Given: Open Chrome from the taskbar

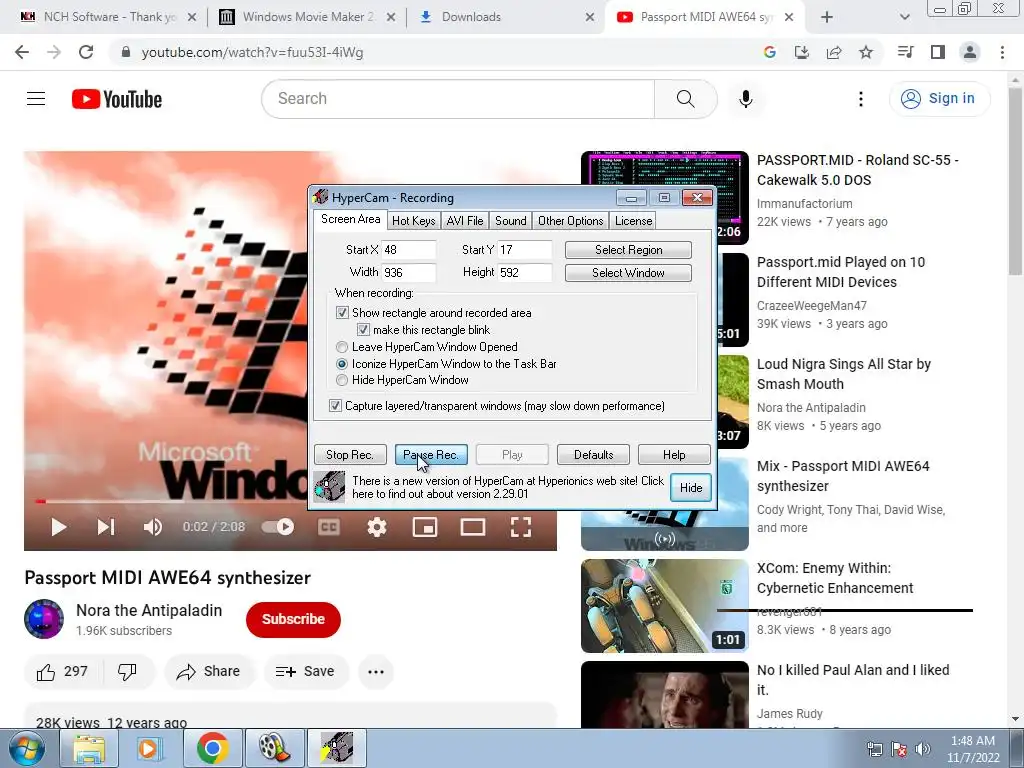Looking at the screenshot, I should (212, 748).
